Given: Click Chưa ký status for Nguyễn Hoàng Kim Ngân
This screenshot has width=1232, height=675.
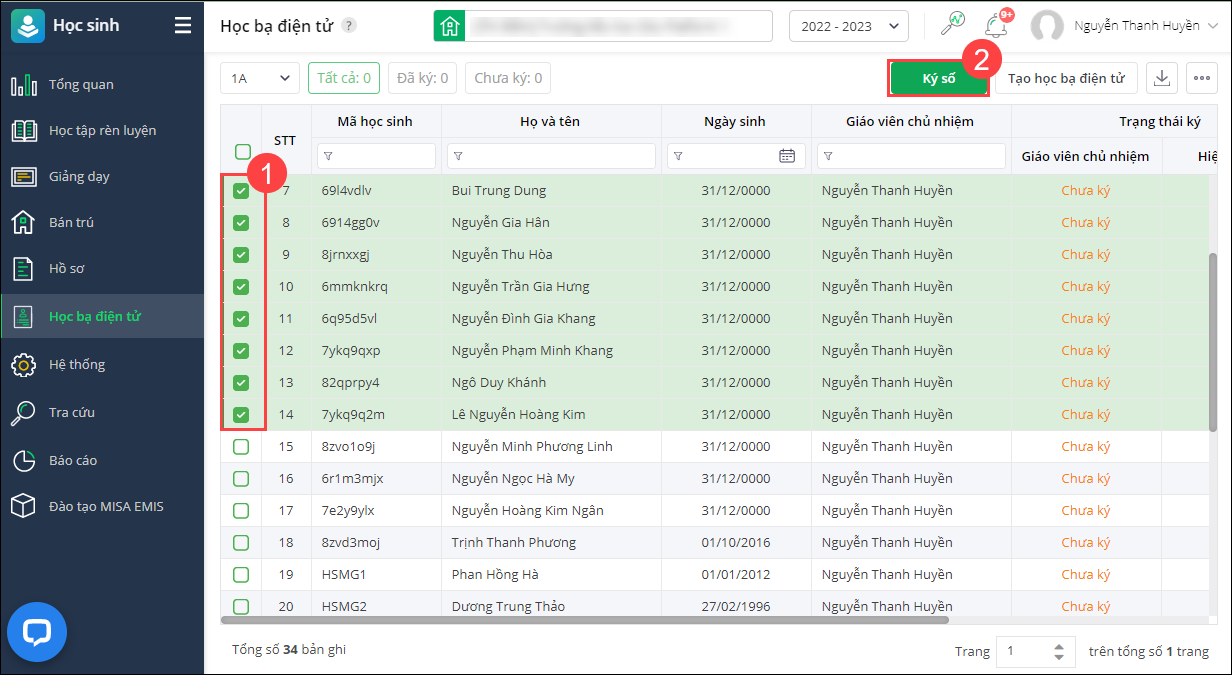Looking at the screenshot, I should [1086, 511].
